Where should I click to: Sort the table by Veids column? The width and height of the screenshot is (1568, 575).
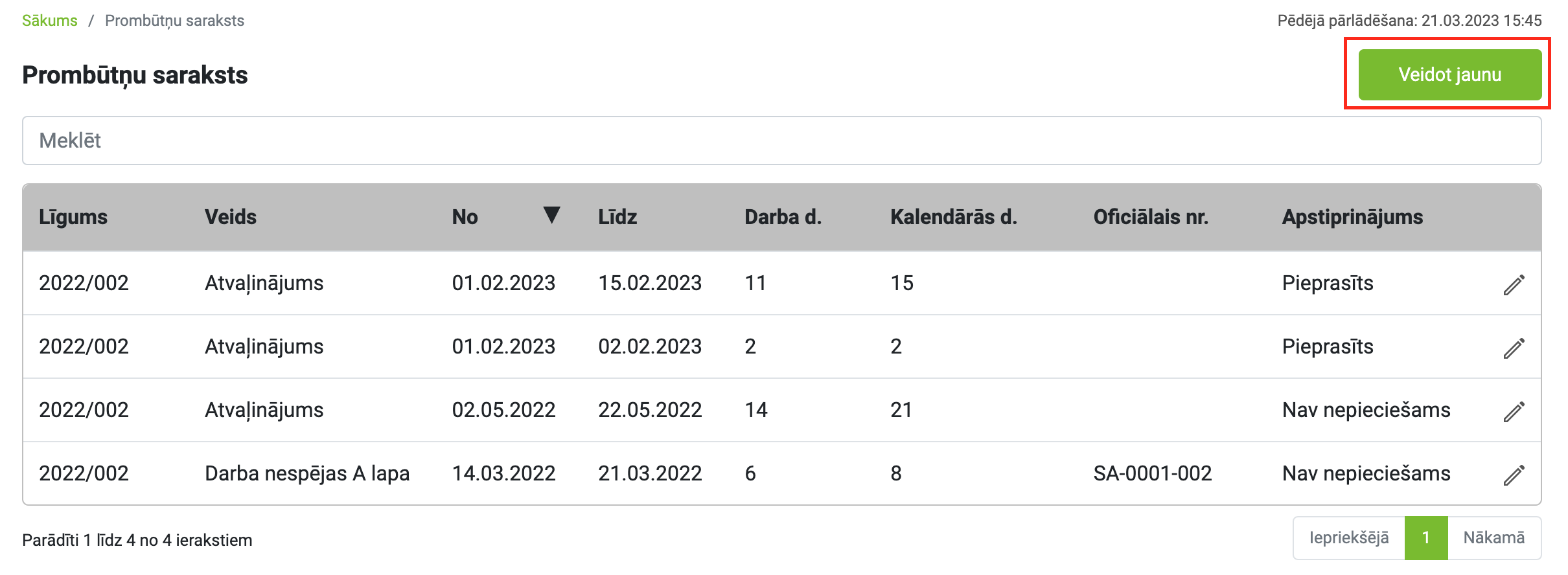pyautogui.click(x=231, y=217)
